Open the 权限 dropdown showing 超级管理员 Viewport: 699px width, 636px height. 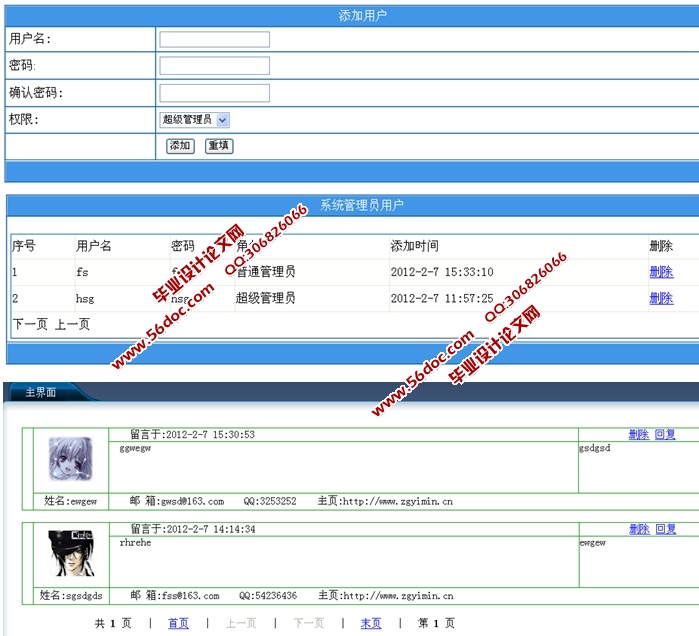pos(195,120)
